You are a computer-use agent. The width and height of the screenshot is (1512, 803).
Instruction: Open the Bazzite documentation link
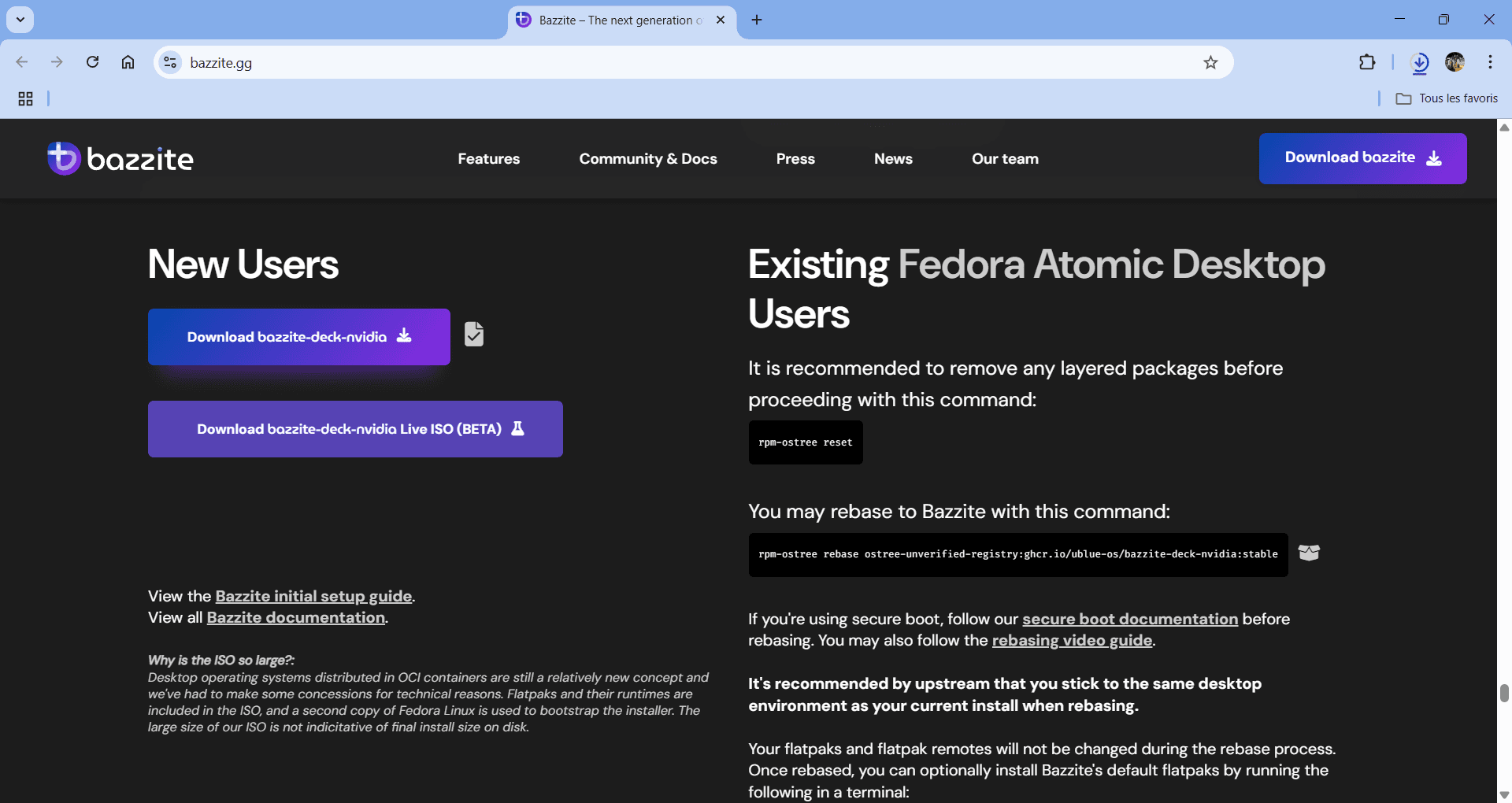(x=296, y=617)
